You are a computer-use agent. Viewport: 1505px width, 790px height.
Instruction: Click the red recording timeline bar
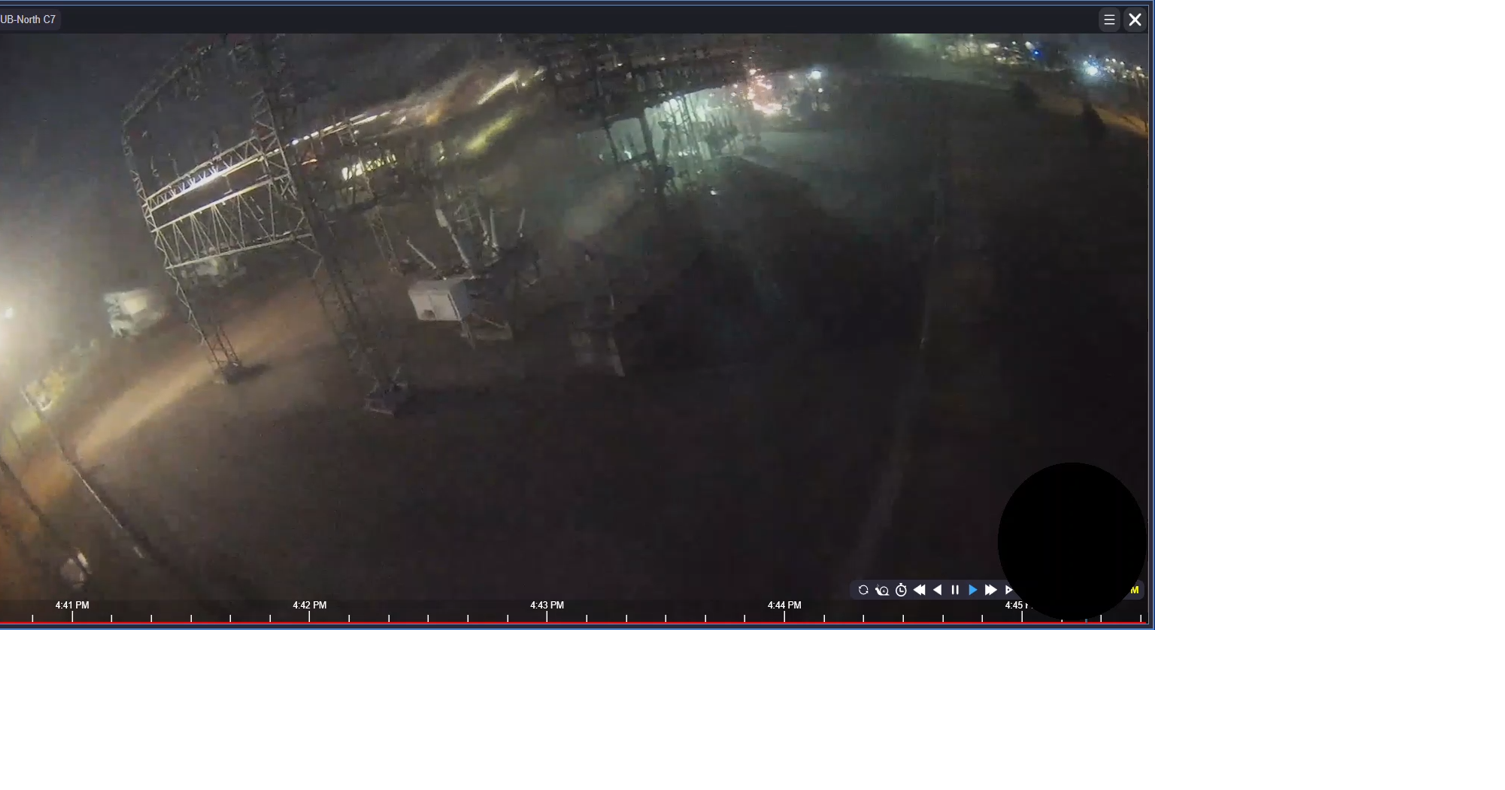pyautogui.click(x=500, y=622)
